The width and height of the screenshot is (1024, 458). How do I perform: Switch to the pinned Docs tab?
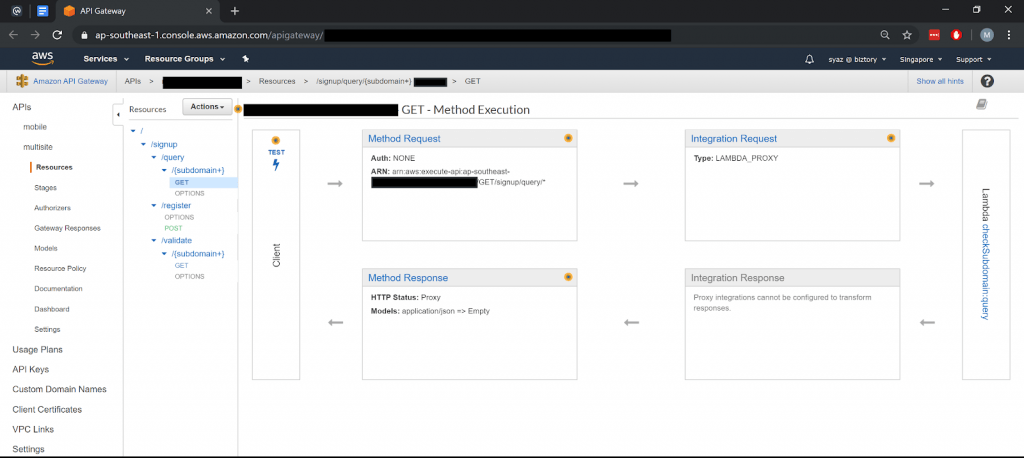coord(42,11)
